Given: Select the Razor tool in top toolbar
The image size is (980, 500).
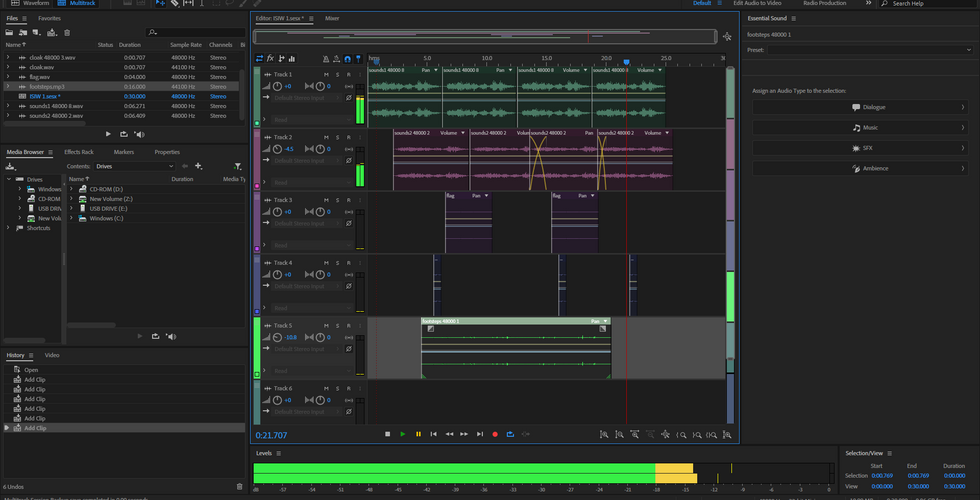Looking at the screenshot, I should (174, 3).
